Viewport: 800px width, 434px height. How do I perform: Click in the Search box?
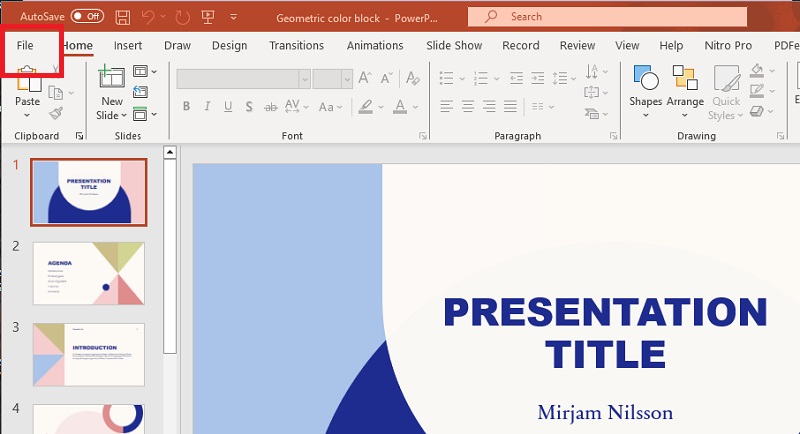click(607, 17)
